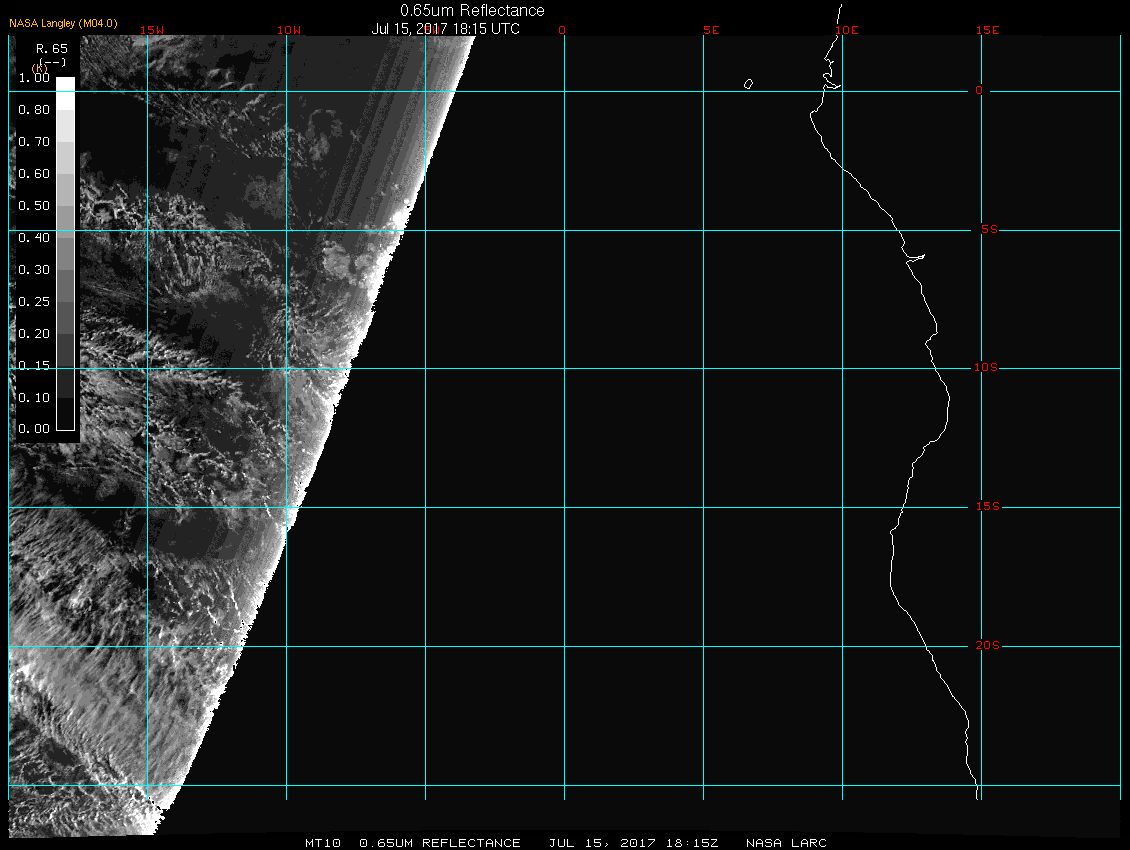Select the 10S latitude label
Viewport: 1130px width, 850px height.
[986, 368]
